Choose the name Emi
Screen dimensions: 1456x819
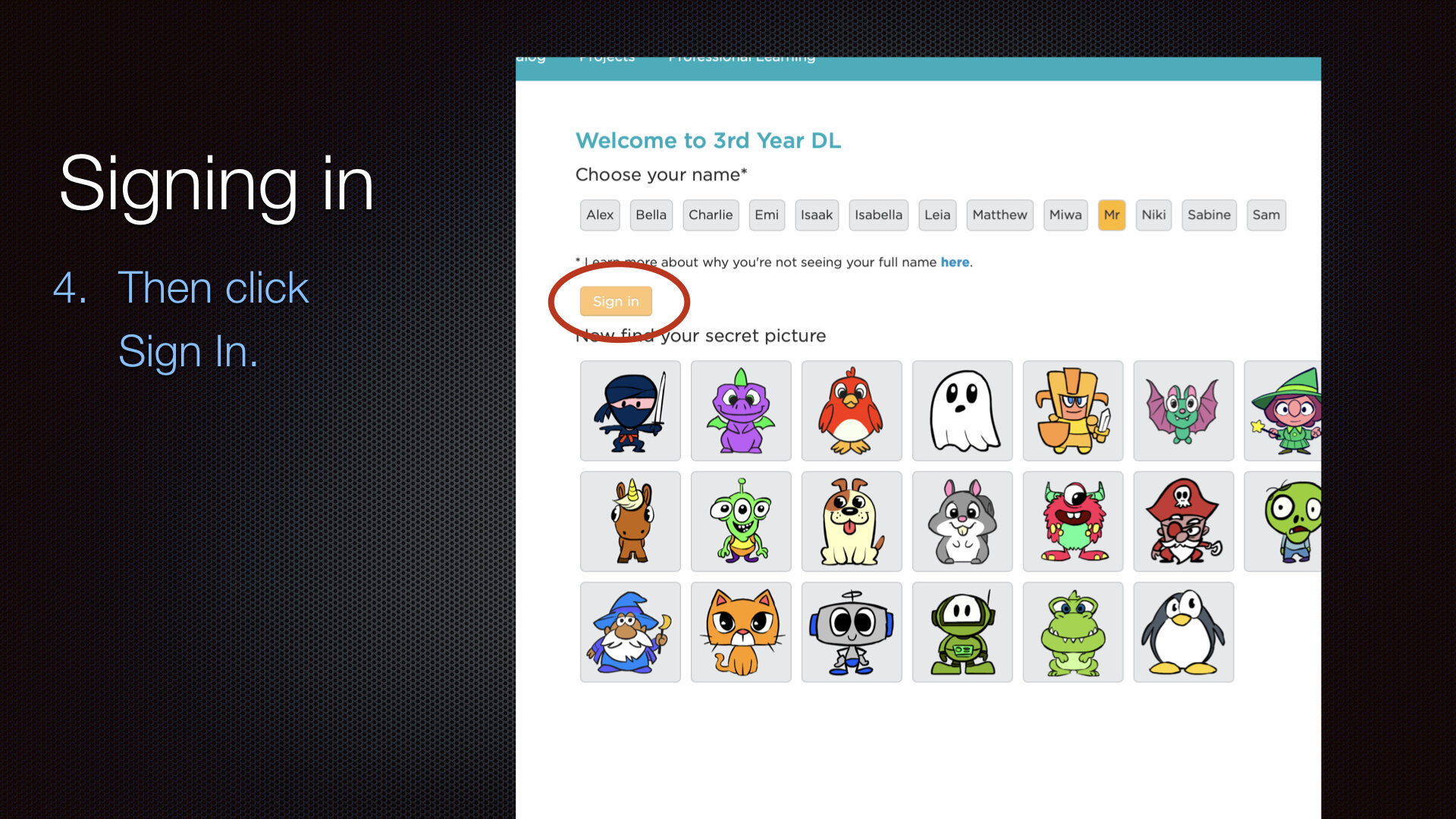(x=767, y=215)
